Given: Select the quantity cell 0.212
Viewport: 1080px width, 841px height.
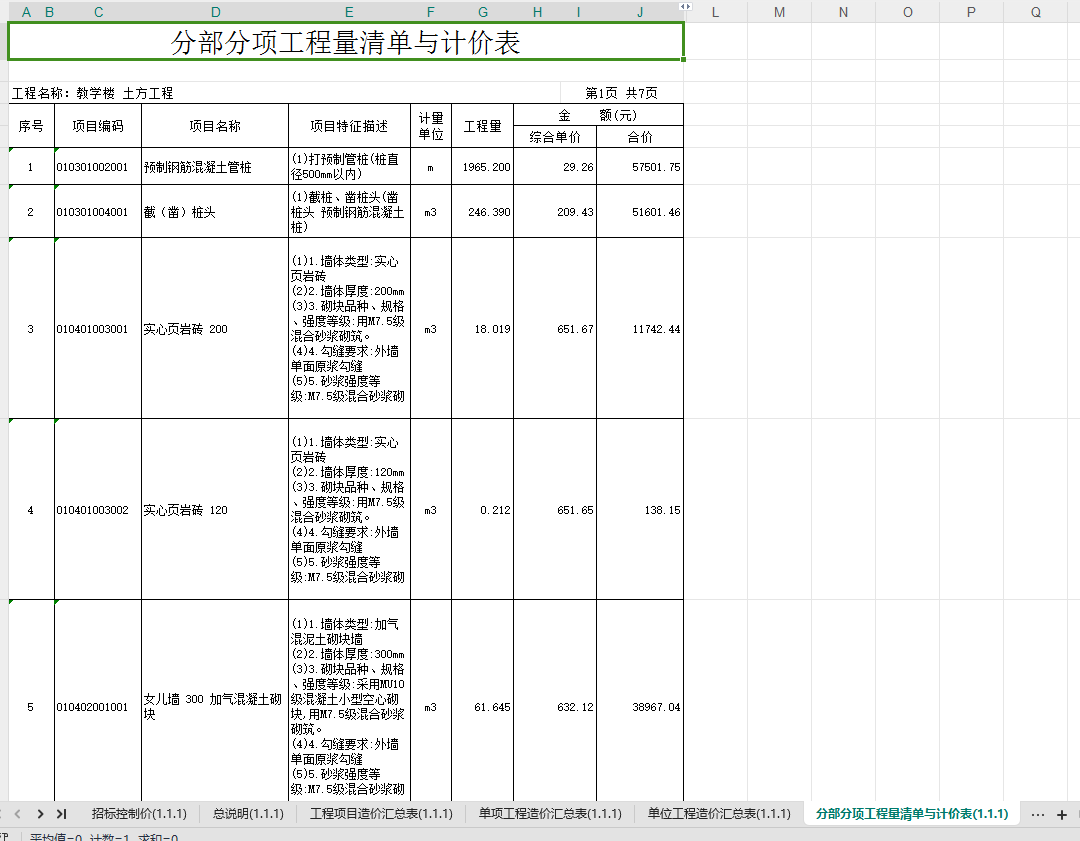Looking at the screenshot, I should (483, 510).
